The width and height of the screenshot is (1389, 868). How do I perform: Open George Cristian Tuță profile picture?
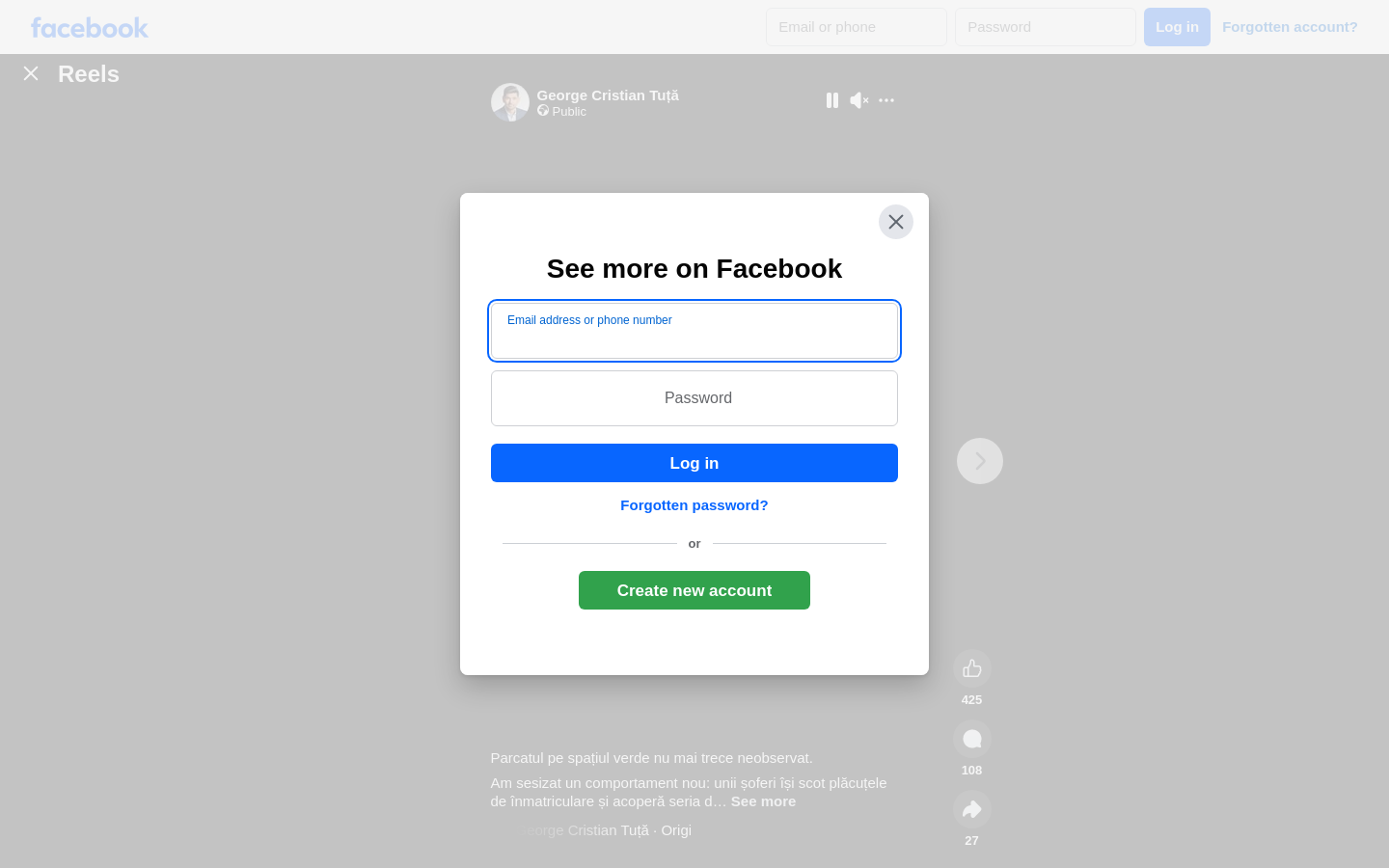pos(510,102)
